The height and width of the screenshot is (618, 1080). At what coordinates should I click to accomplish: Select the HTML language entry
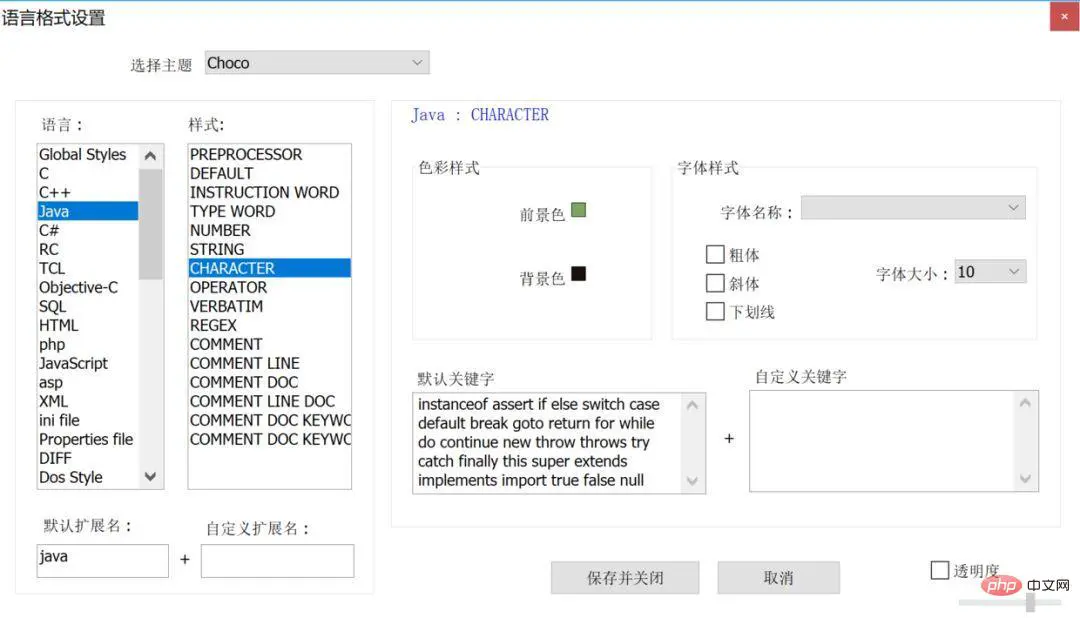pyautogui.click(x=58, y=325)
